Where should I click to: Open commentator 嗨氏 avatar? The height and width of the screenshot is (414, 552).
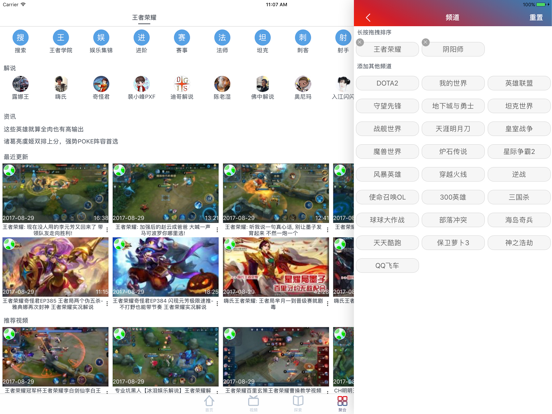click(x=61, y=84)
